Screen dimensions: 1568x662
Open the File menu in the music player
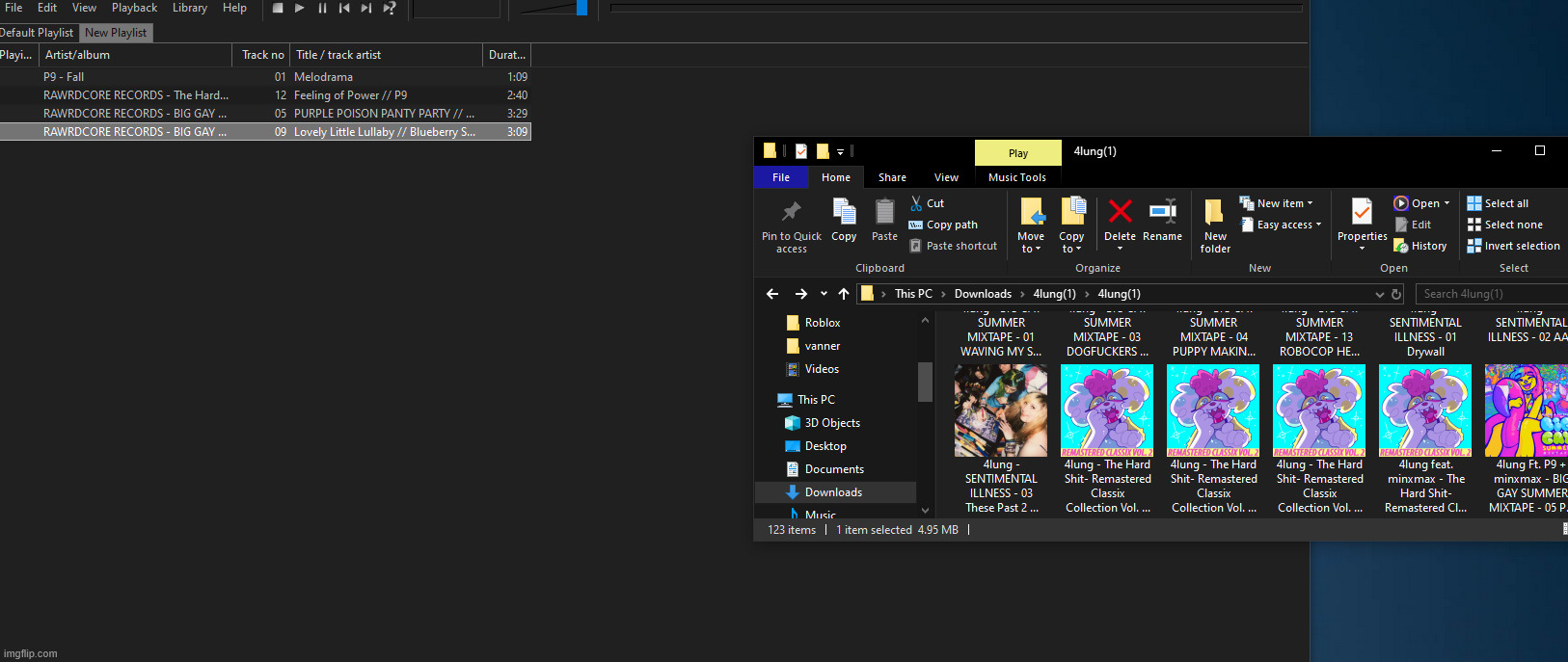(x=14, y=8)
